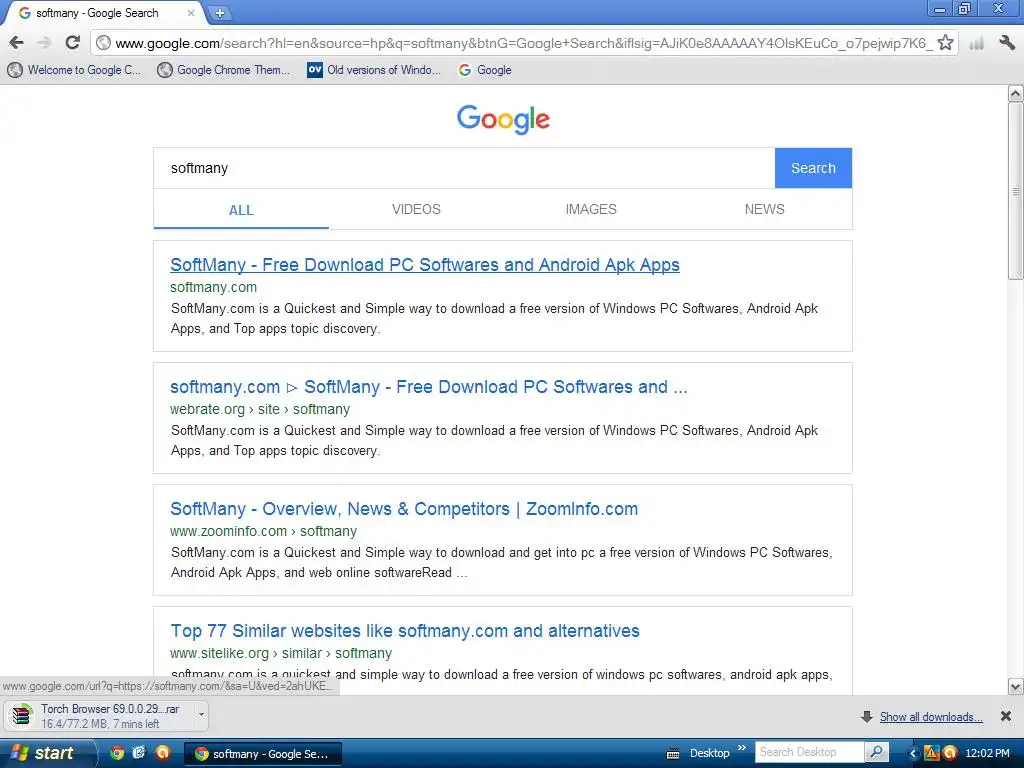Click the orange tray icon near clock

[x=950, y=753]
